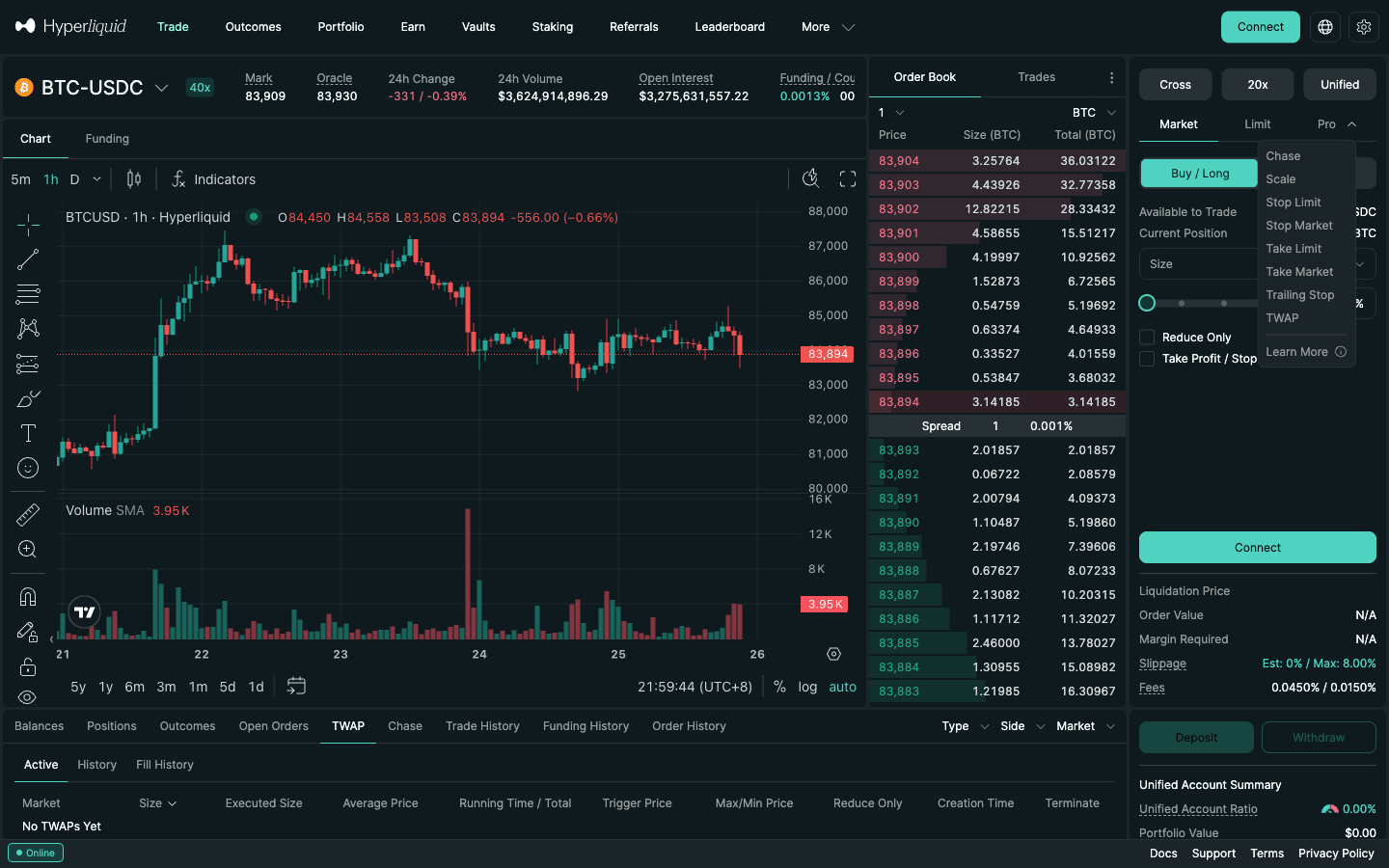Select Trailing Stop order type

tap(1300, 295)
